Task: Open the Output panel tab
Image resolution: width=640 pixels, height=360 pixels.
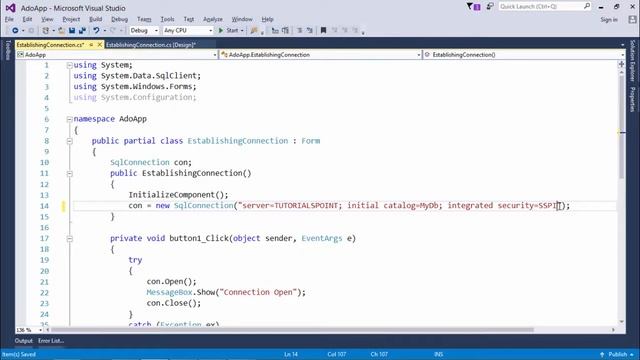Action: [x=24, y=341]
